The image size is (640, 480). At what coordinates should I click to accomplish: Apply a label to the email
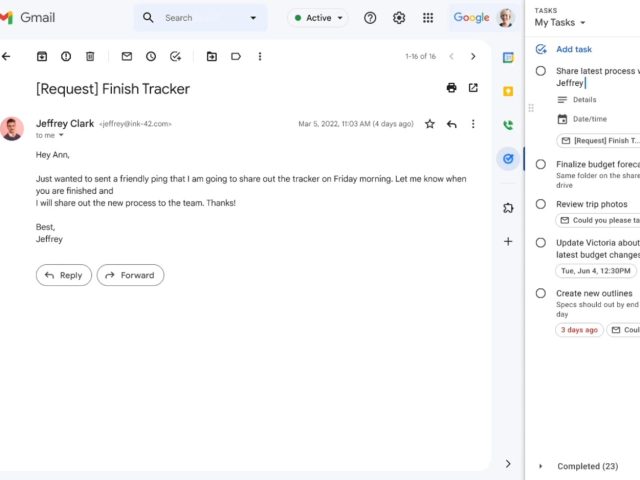(236, 56)
